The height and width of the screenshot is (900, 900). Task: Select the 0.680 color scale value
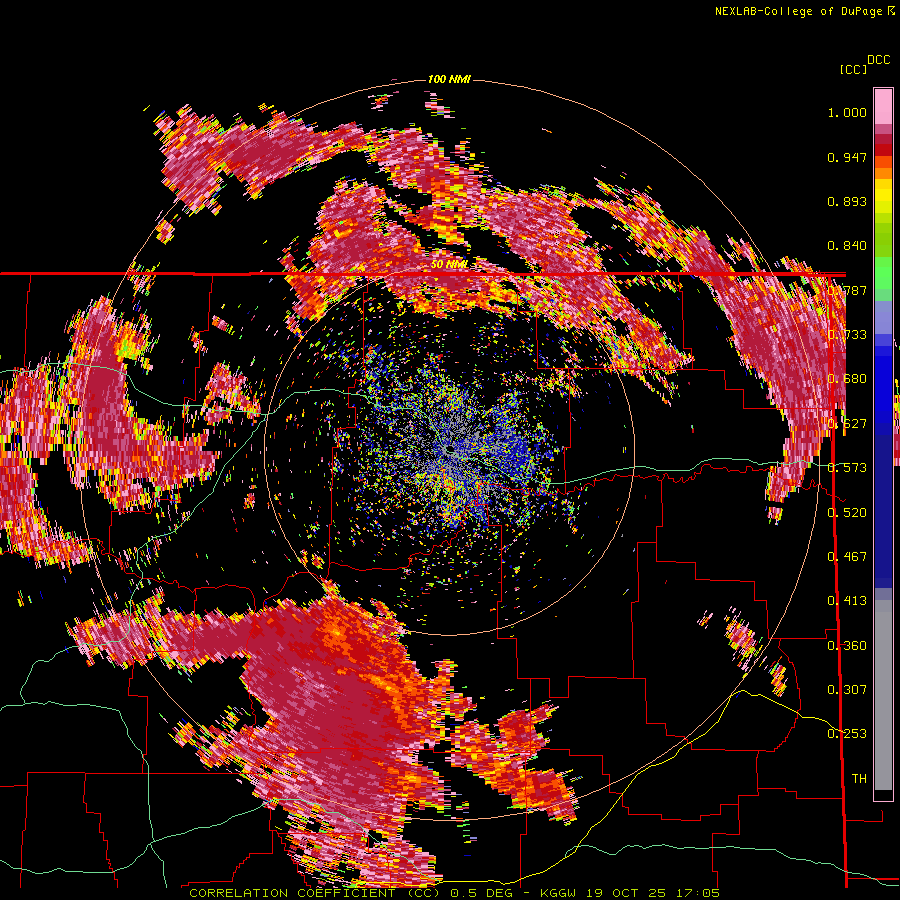847,379
